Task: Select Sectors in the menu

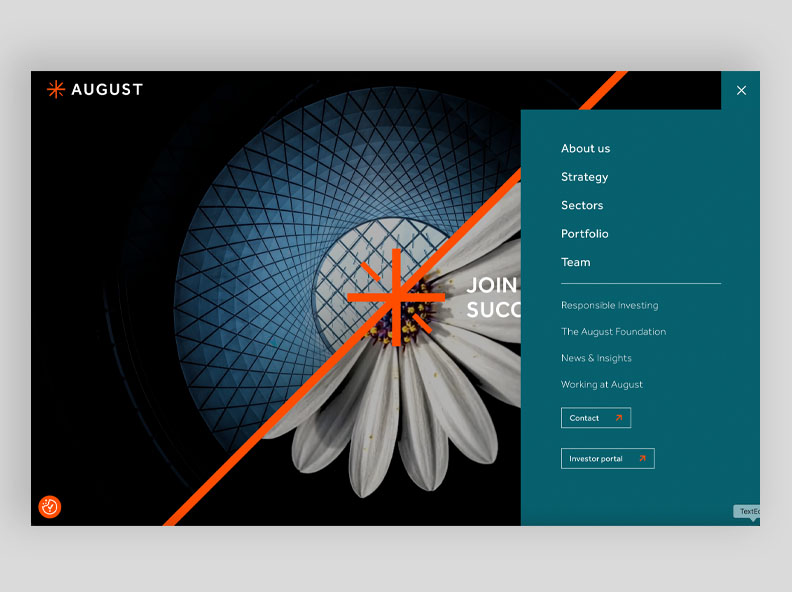Action: pos(582,205)
